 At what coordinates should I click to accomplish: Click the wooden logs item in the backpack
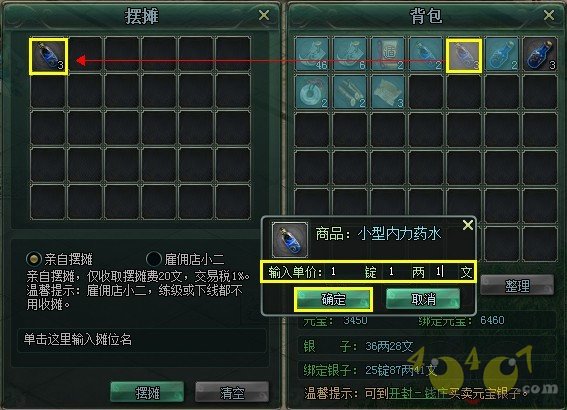(x=350, y=92)
